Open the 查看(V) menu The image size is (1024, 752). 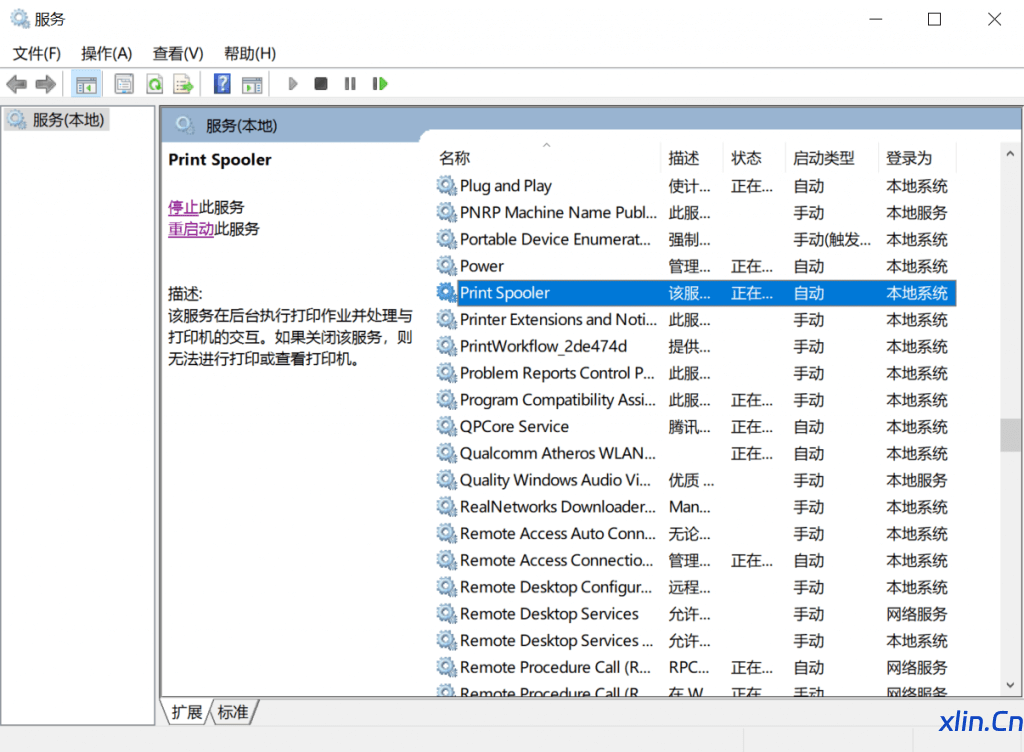click(178, 54)
